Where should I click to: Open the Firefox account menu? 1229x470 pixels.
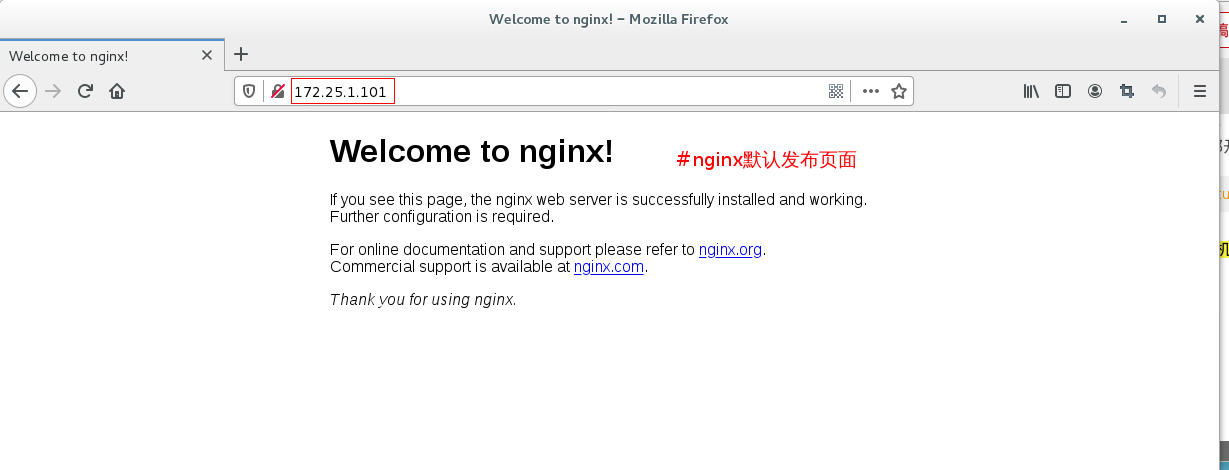tap(1095, 91)
